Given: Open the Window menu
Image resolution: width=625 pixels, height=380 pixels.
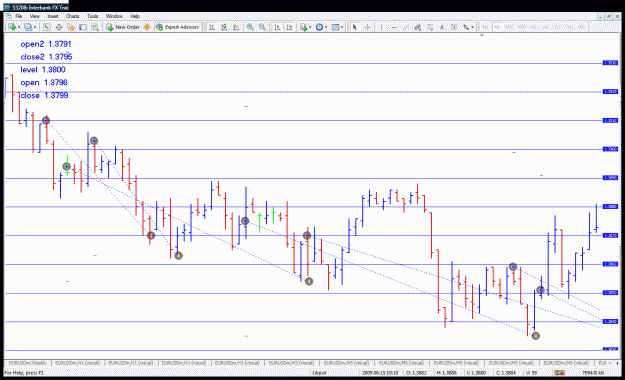Looking at the screenshot, I should pyautogui.click(x=114, y=16).
